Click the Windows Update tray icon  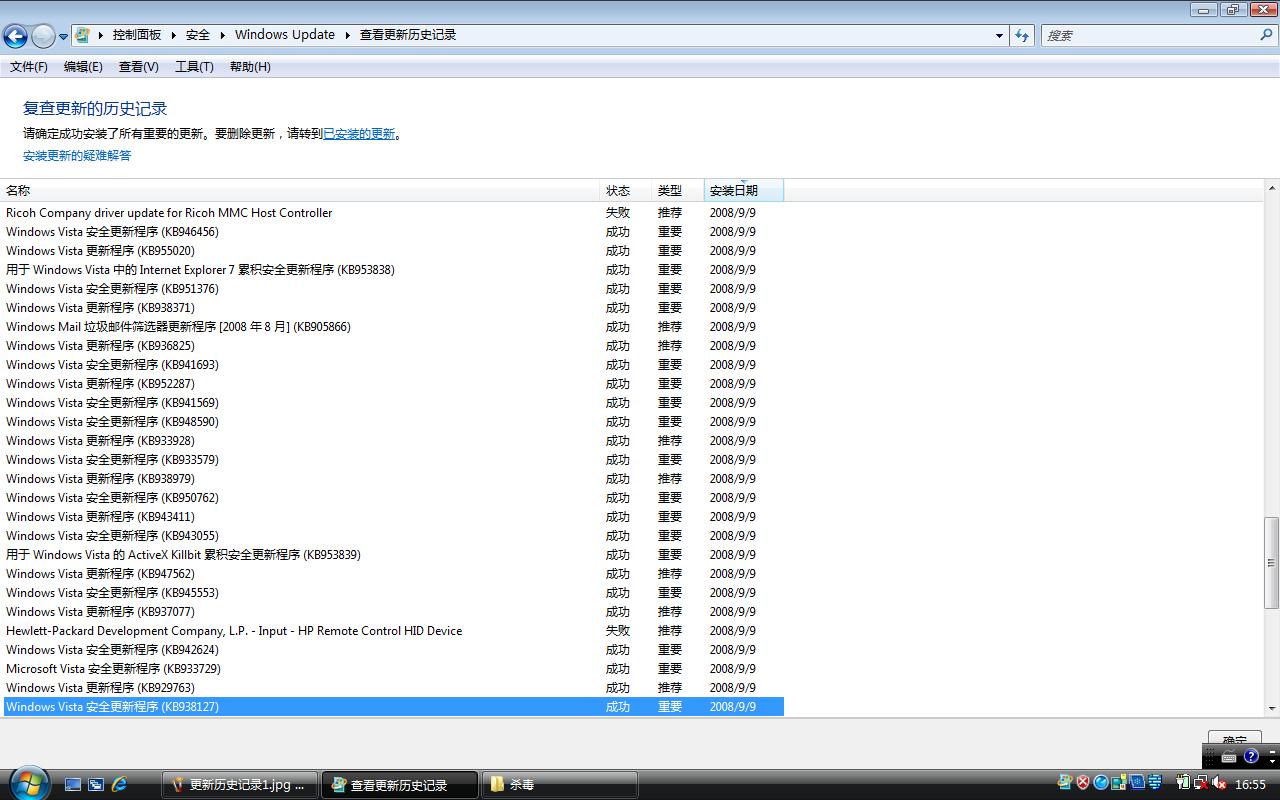tap(1065, 783)
